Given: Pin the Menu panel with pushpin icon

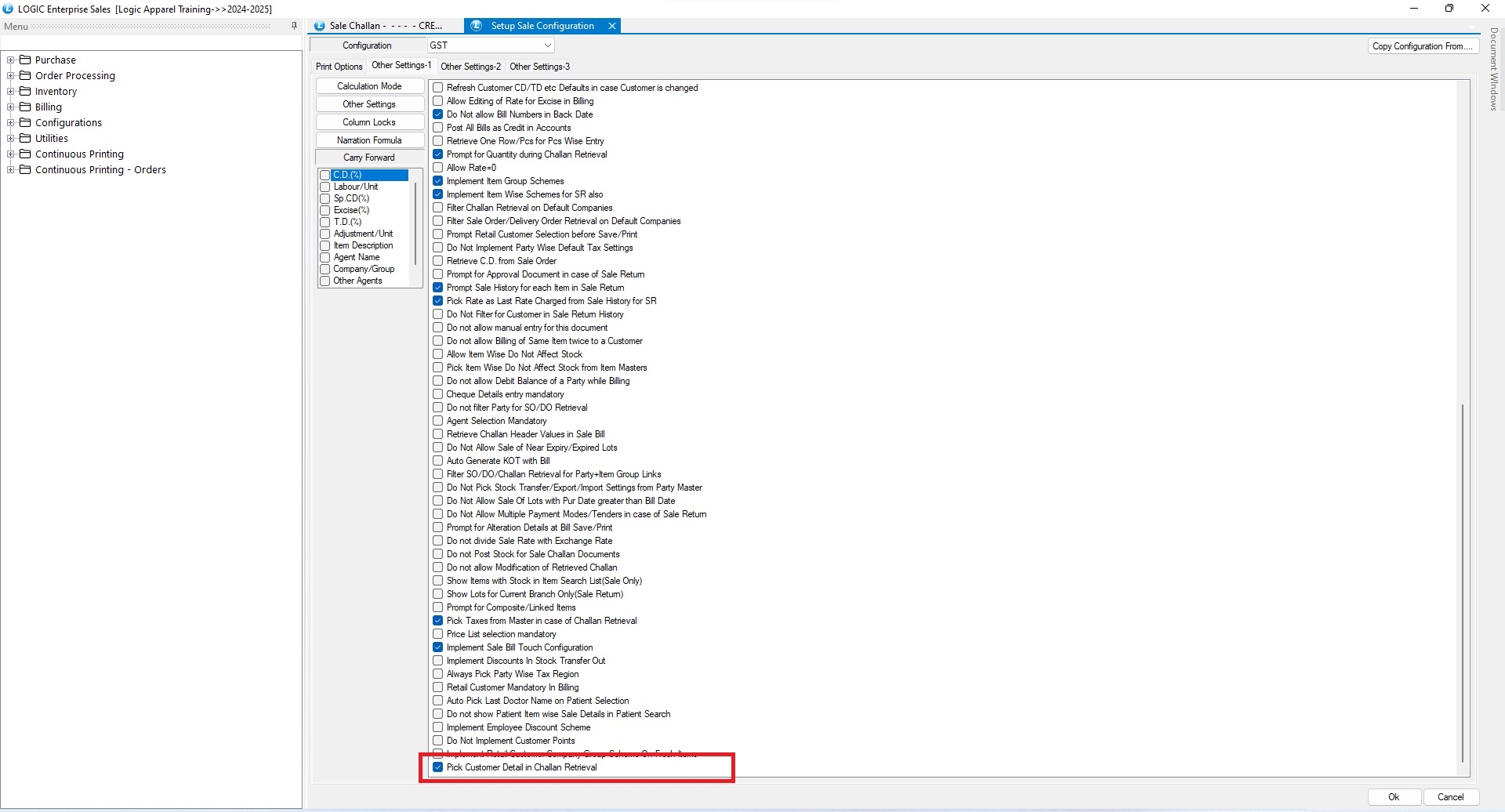Looking at the screenshot, I should pyautogui.click(x=294, y=26).
